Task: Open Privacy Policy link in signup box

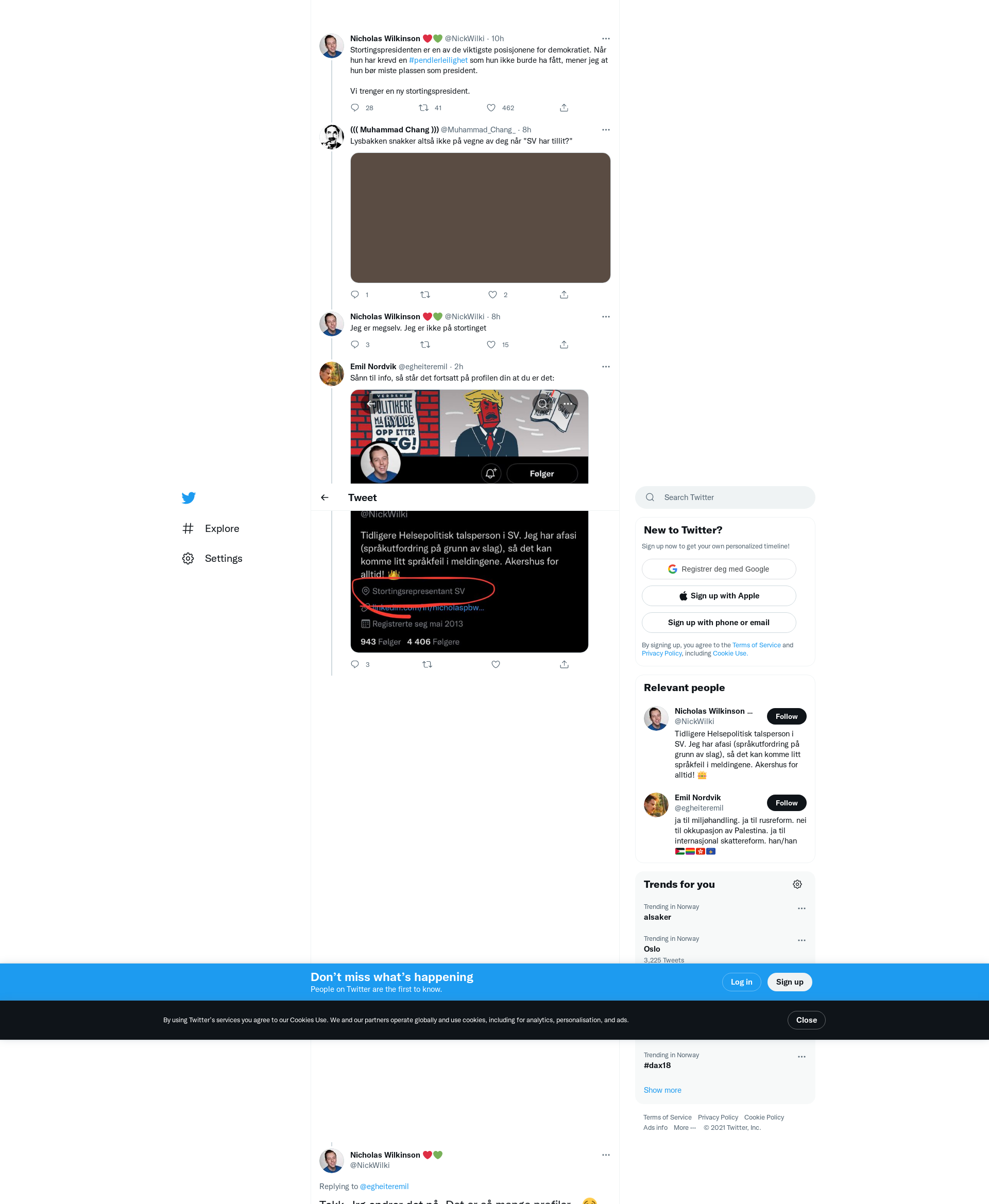Action: pos(661,653)
